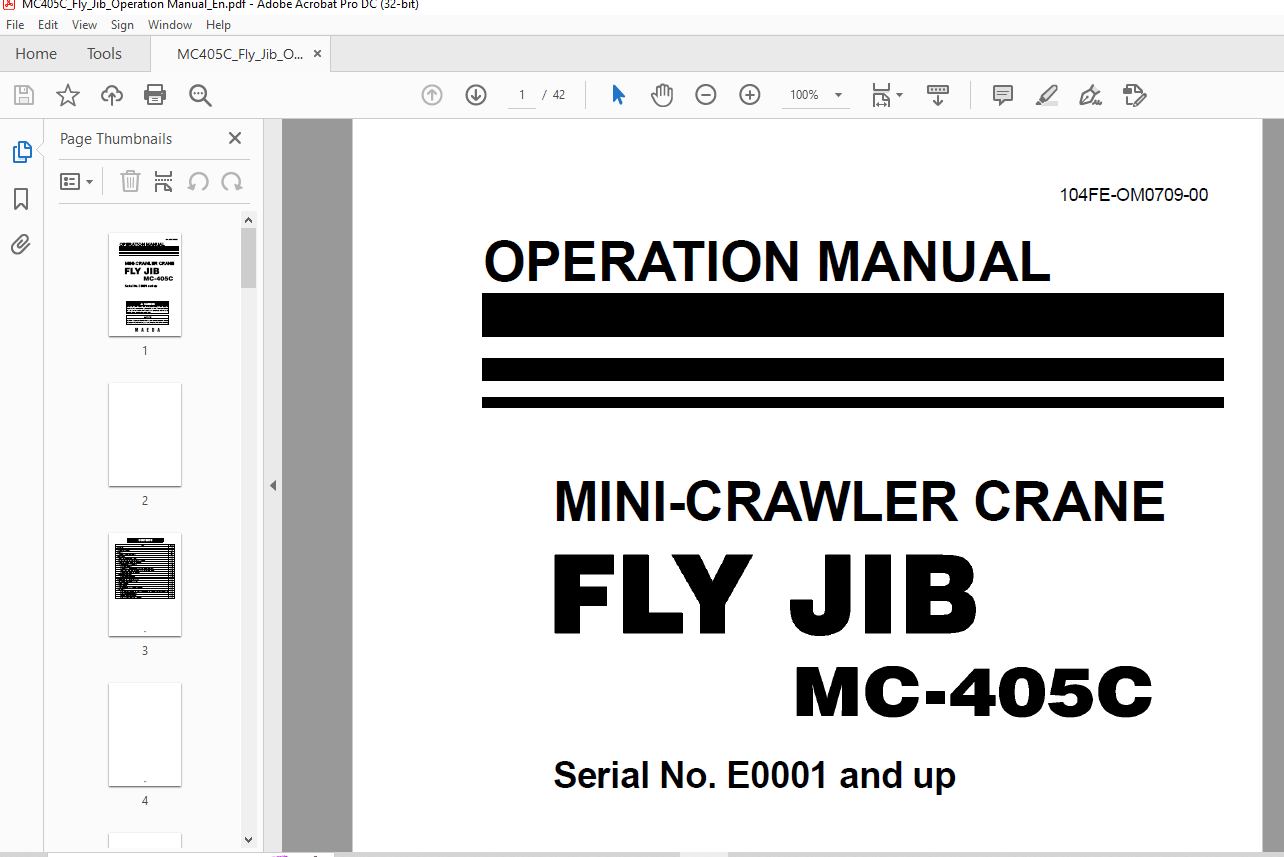The width and height of the screenshot is (1284, 857).
Task: Add a comment with sticky note icon
Action: click(x=1002, y=95)
